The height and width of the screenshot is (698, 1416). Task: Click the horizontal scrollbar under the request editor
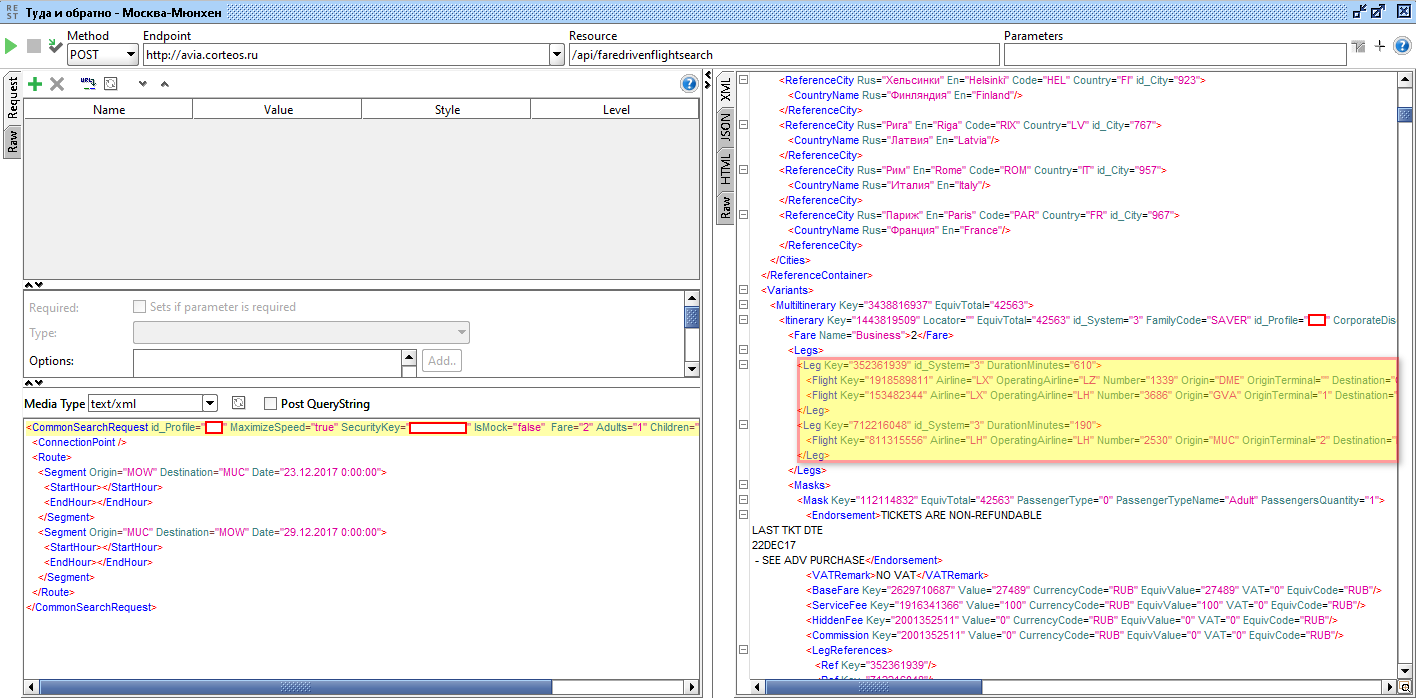(300, 687)
